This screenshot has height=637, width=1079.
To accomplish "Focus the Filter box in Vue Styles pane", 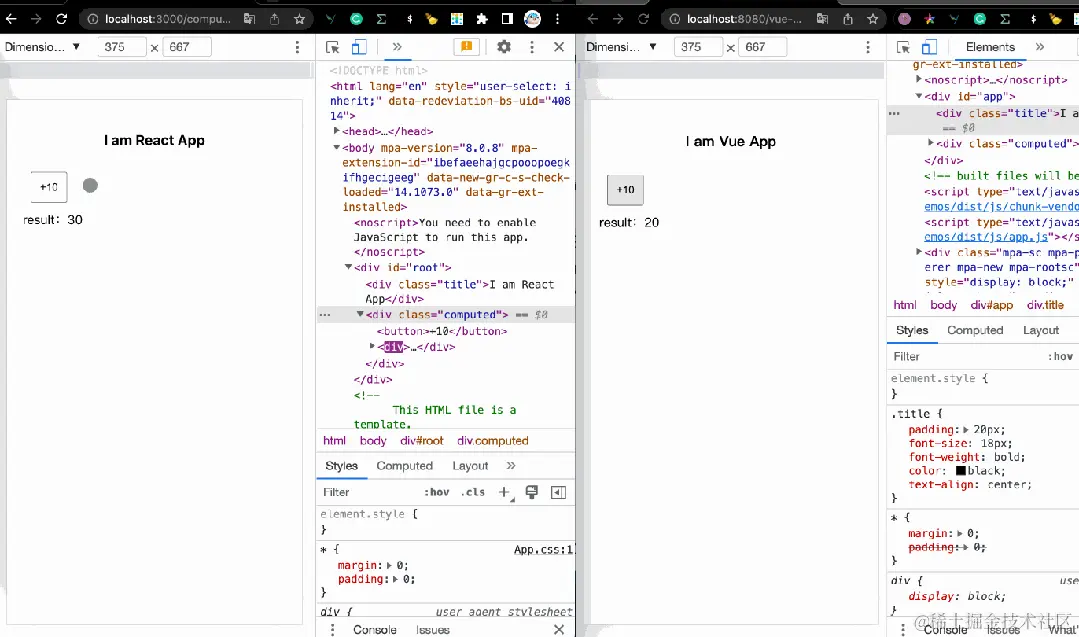I will [967, 356].
